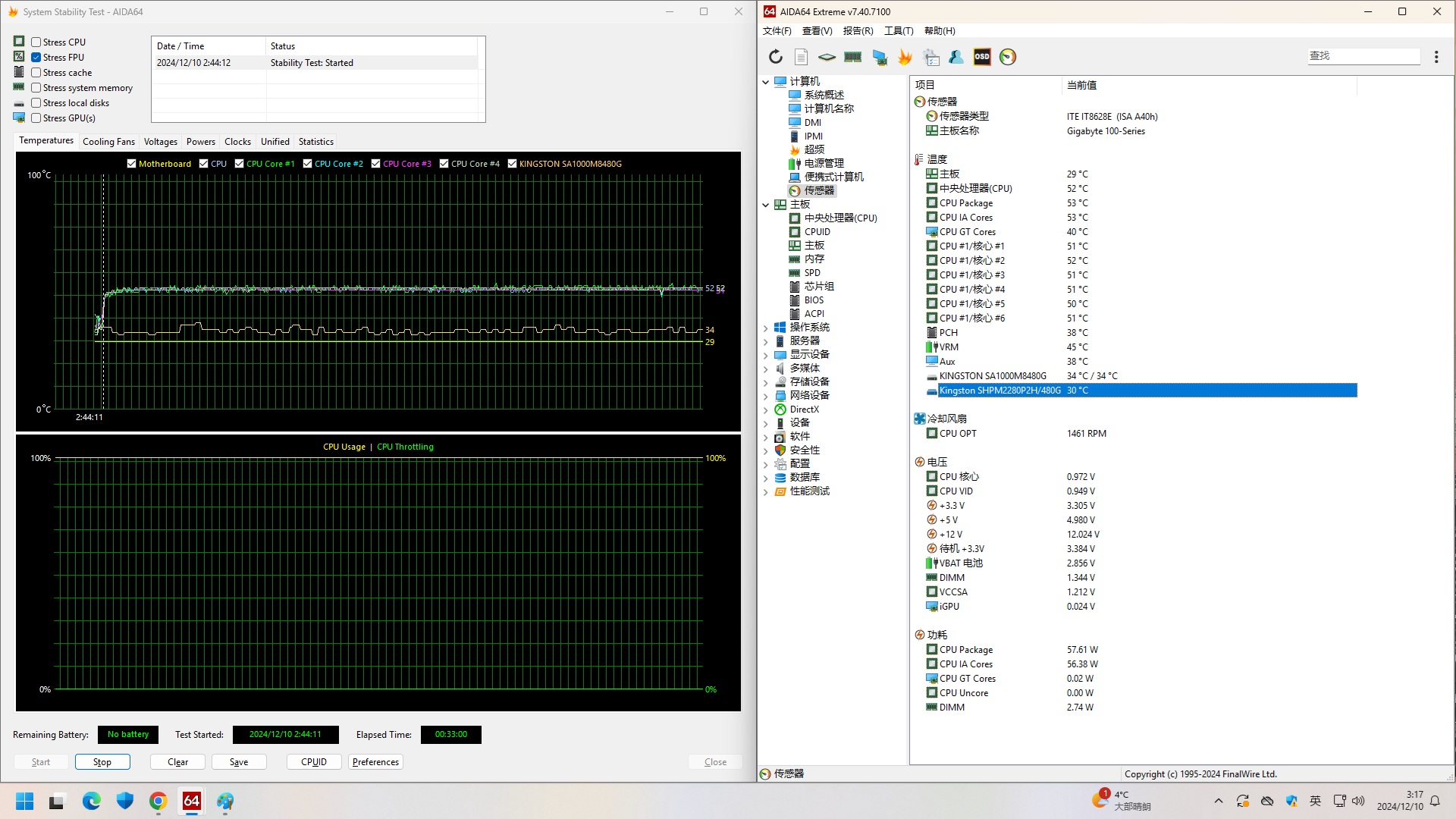The height and width of the screenshot is (819, 1456).
Task: Open the three-dot menu in AIDA64
Action: click(x=1436, y=57)
